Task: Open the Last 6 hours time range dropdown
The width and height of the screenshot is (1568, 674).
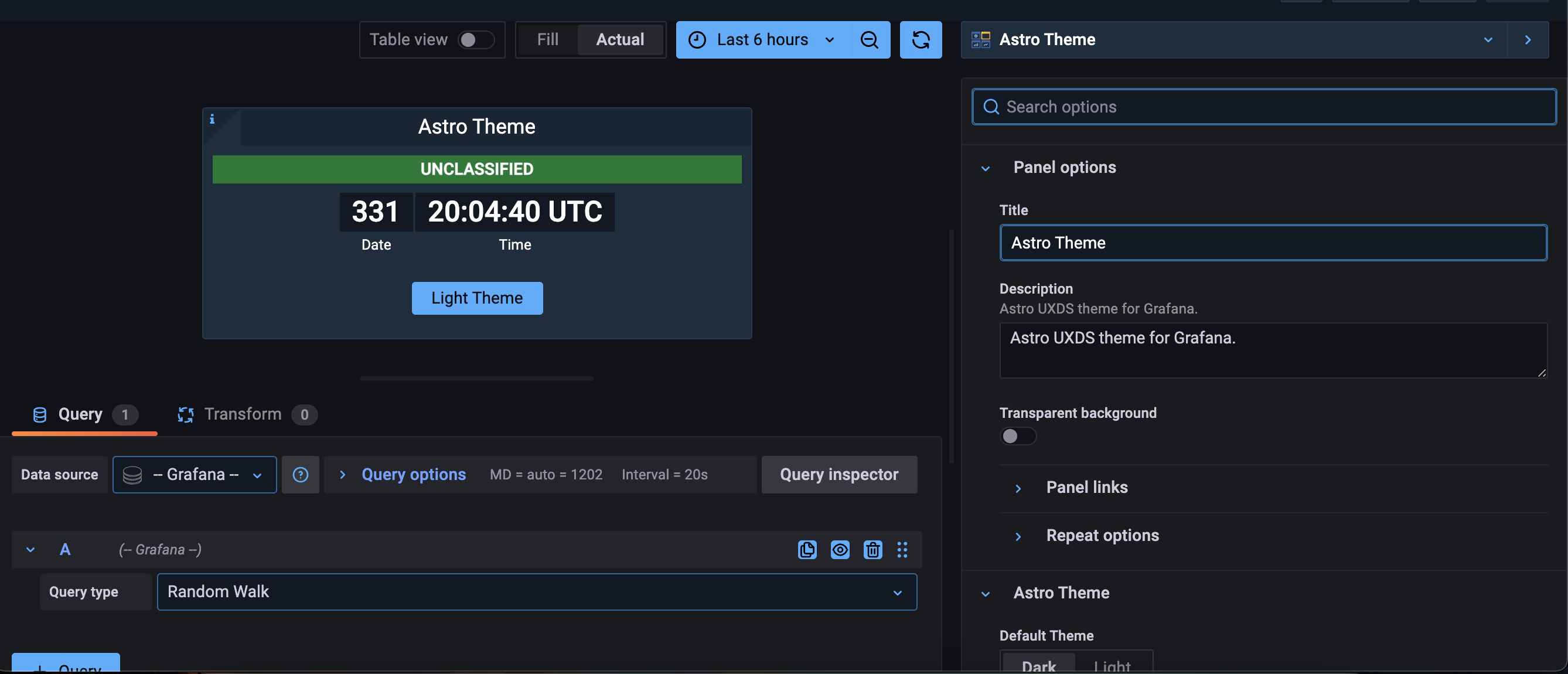Action: (762, 40)
